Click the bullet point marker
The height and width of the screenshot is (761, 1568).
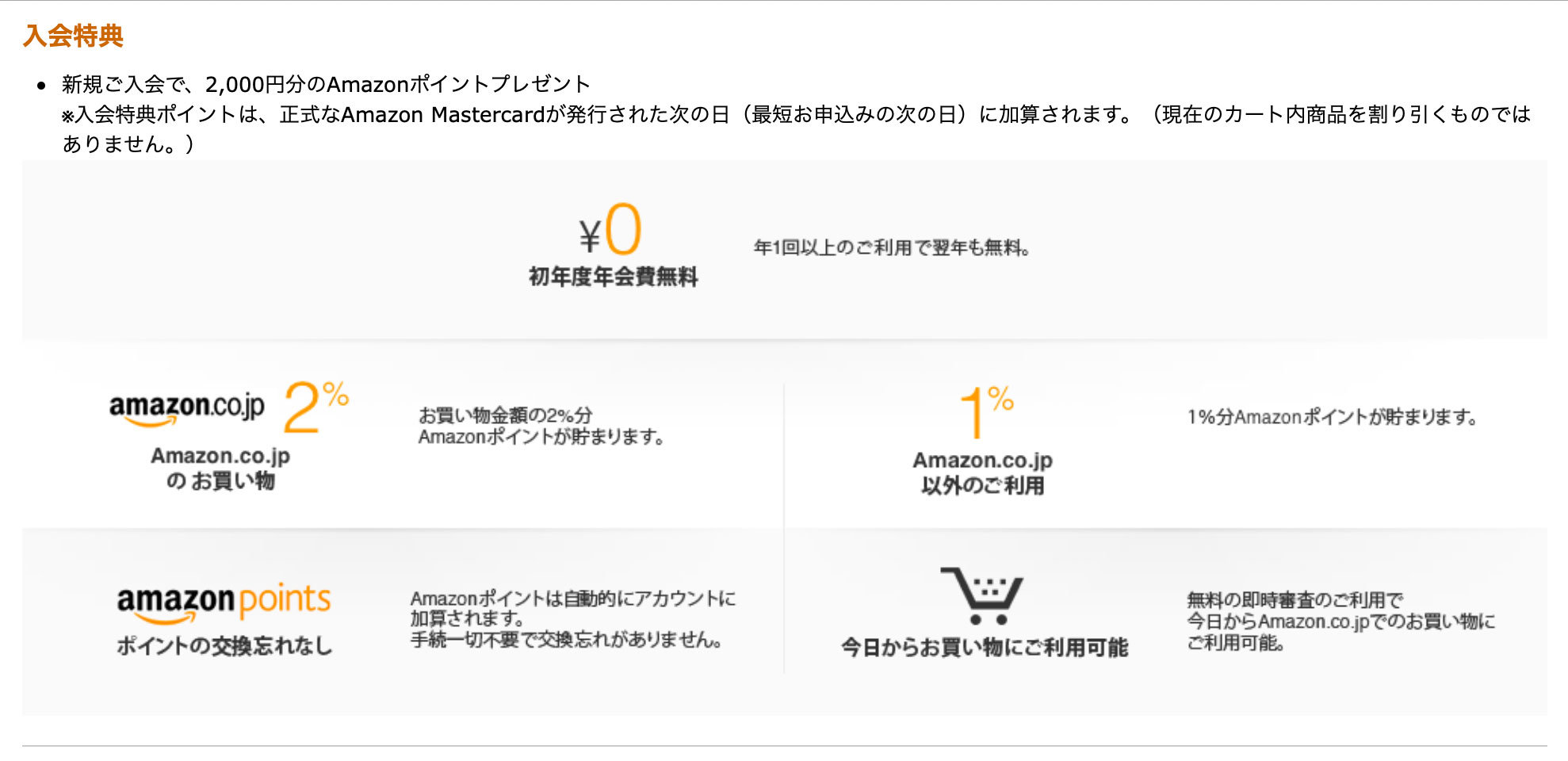(x=42, y=86)
